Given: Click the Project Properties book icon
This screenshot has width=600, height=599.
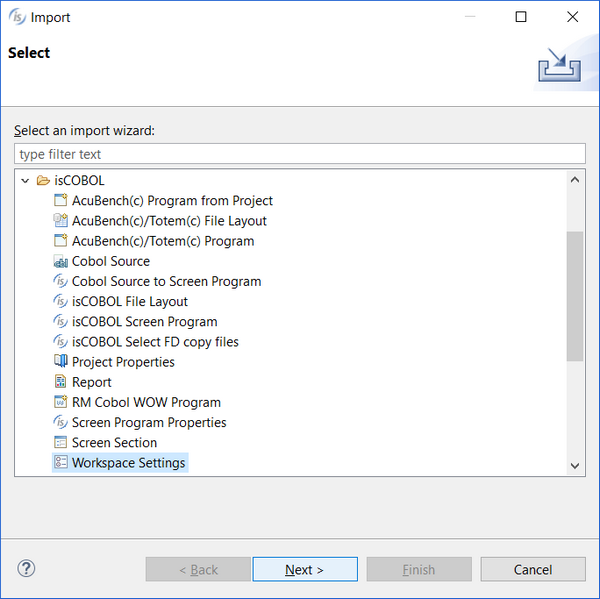Looking at the screenshot, I should pyautogui.click(x=60, y=361).
